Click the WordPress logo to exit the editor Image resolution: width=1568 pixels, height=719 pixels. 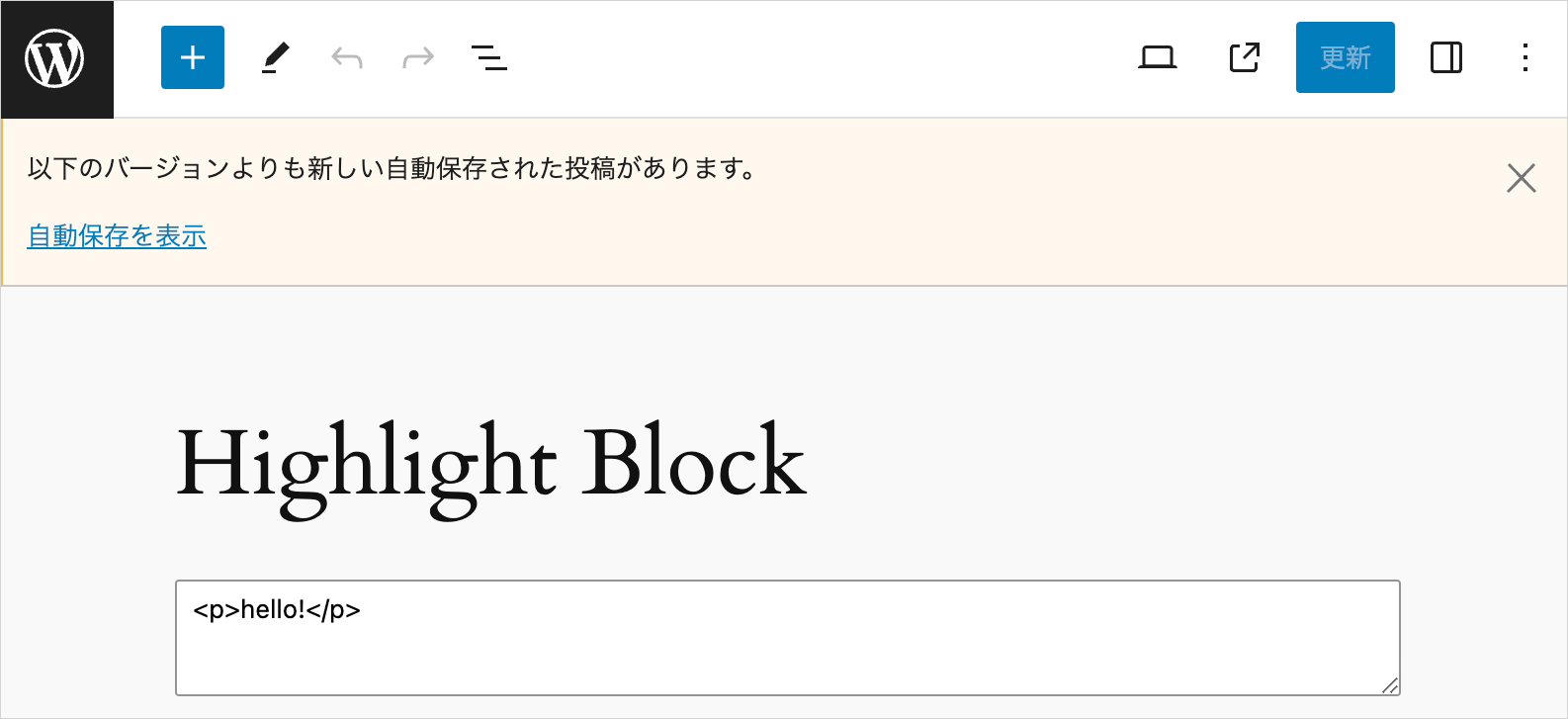click(x=55, y=58)
